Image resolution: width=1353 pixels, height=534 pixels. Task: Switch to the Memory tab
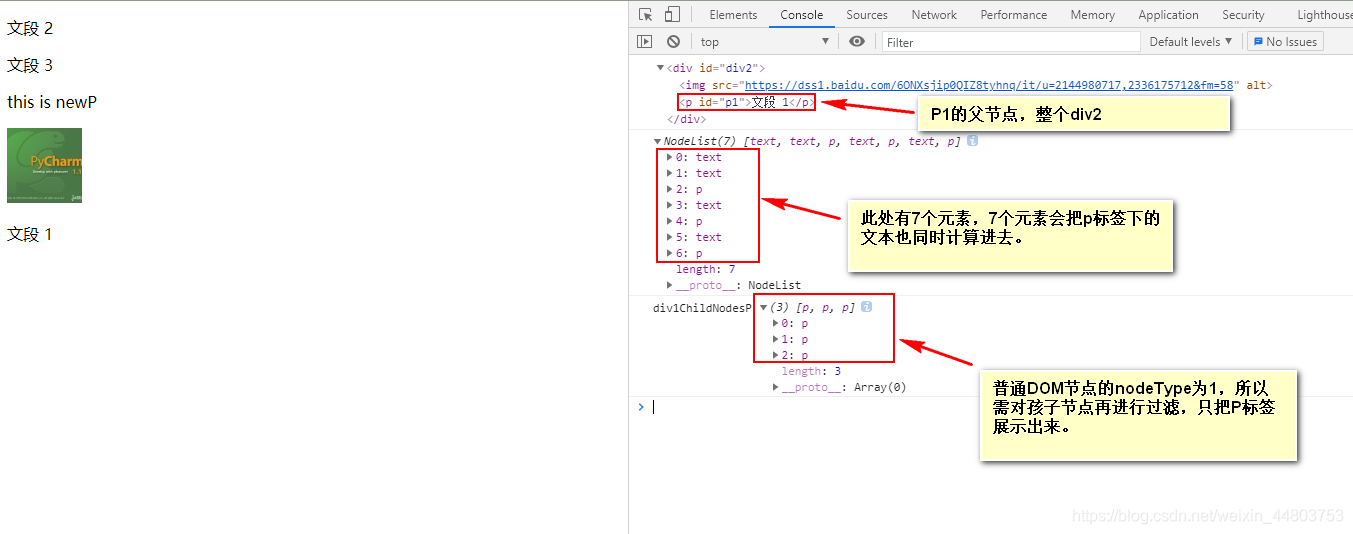tap(1092, 14)
